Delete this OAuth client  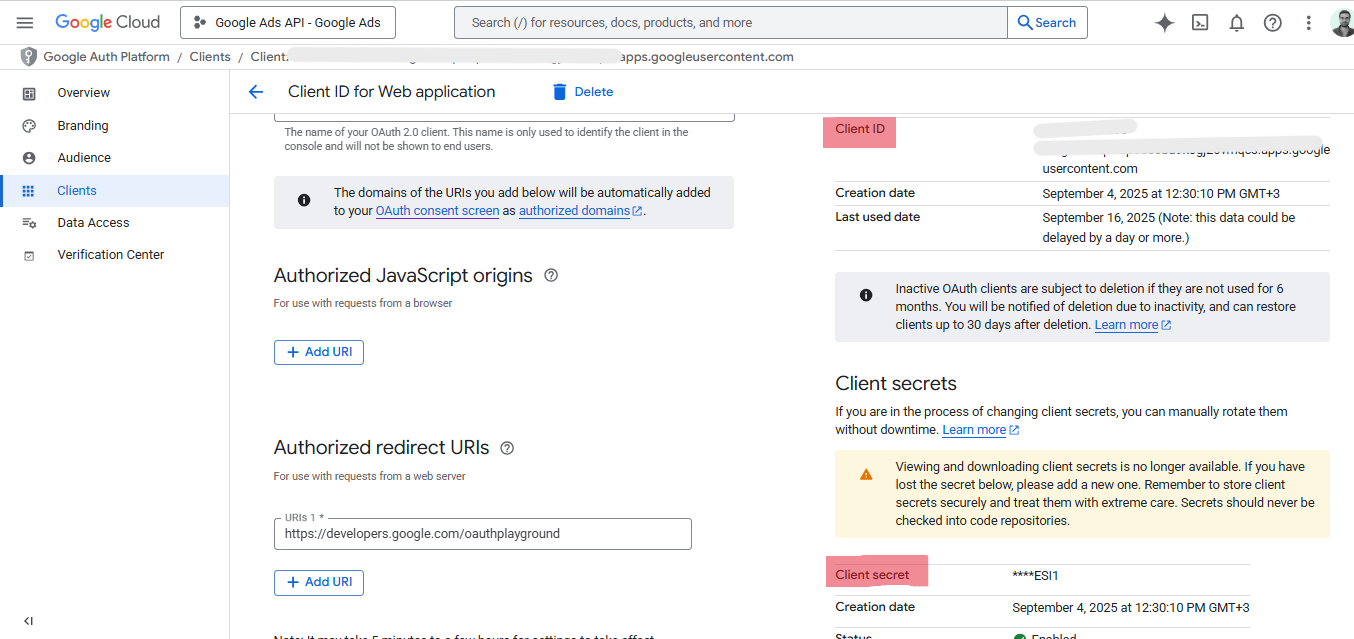(582, 92)
